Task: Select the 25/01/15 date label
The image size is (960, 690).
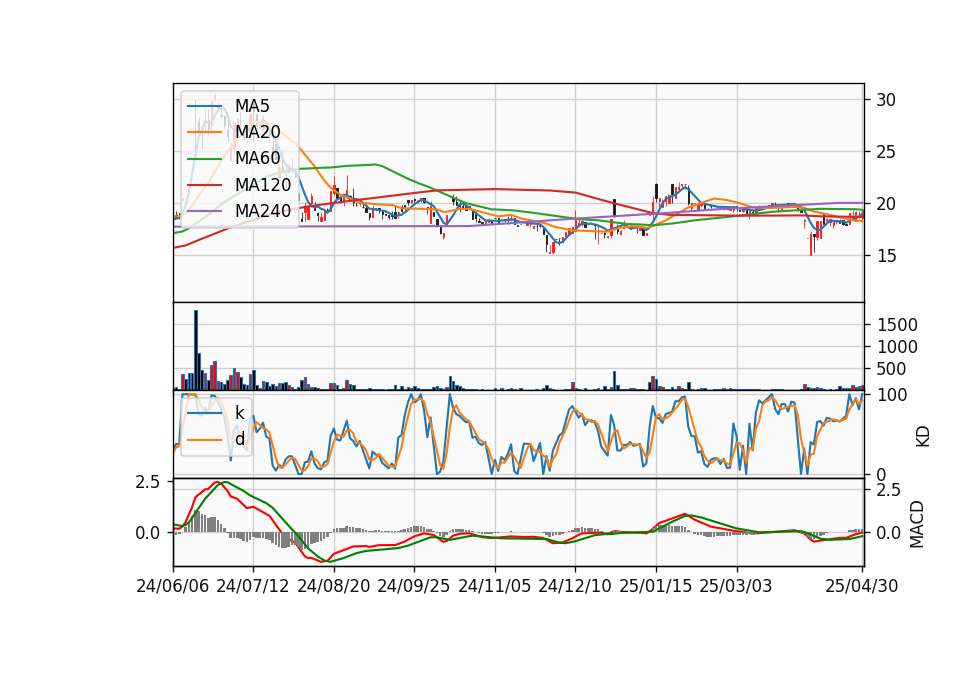Action: click(655, 586)
